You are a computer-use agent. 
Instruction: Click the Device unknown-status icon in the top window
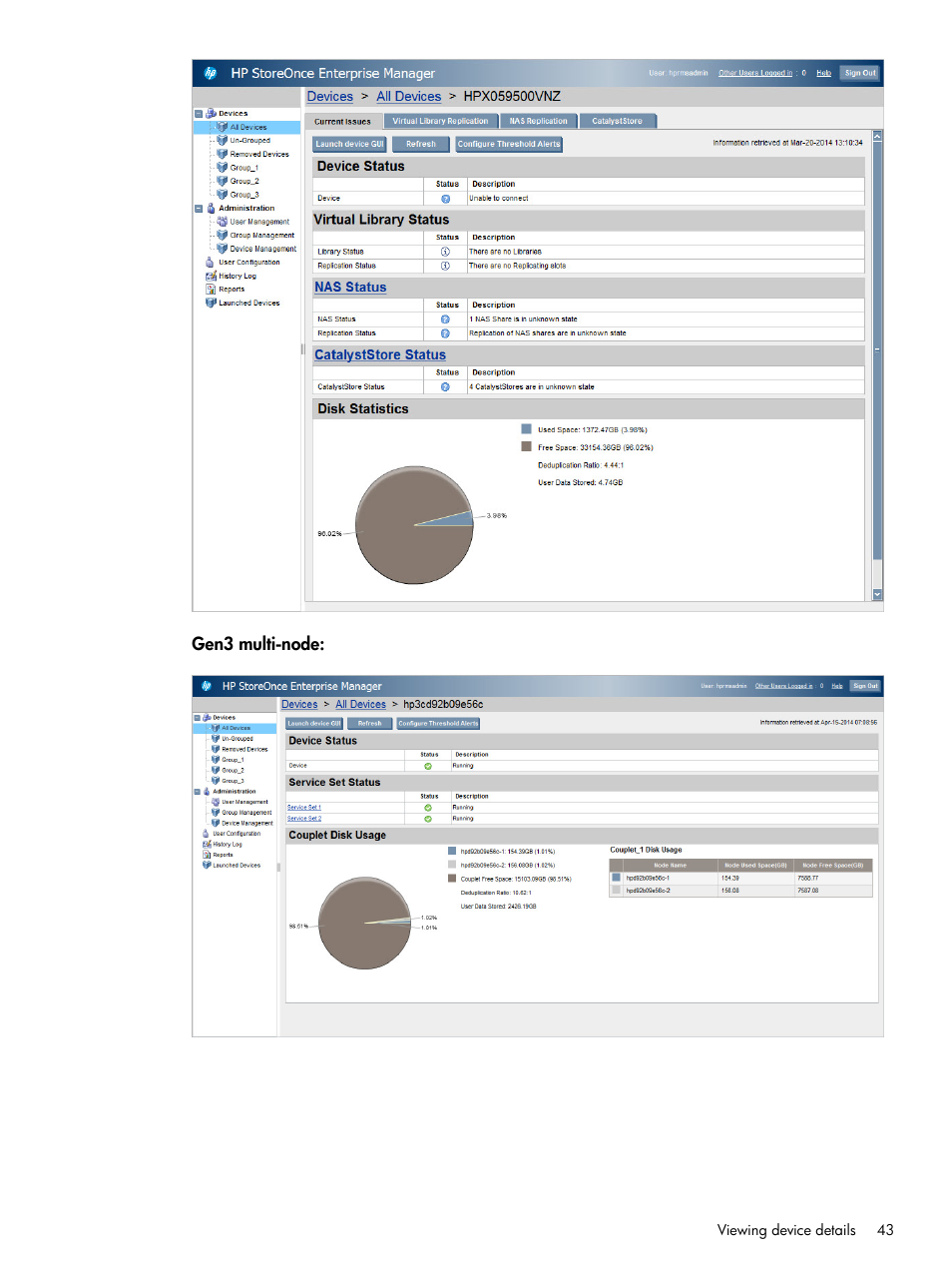(x=446, y=199)
